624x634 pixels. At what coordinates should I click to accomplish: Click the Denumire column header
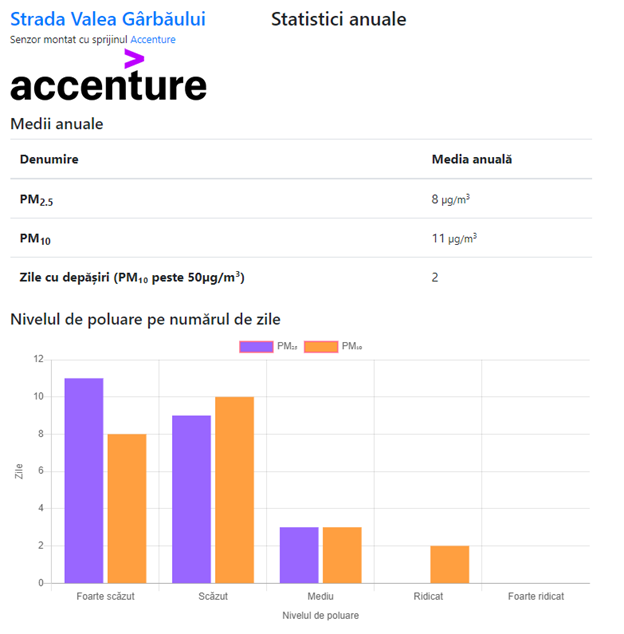(x=49, y=160)
